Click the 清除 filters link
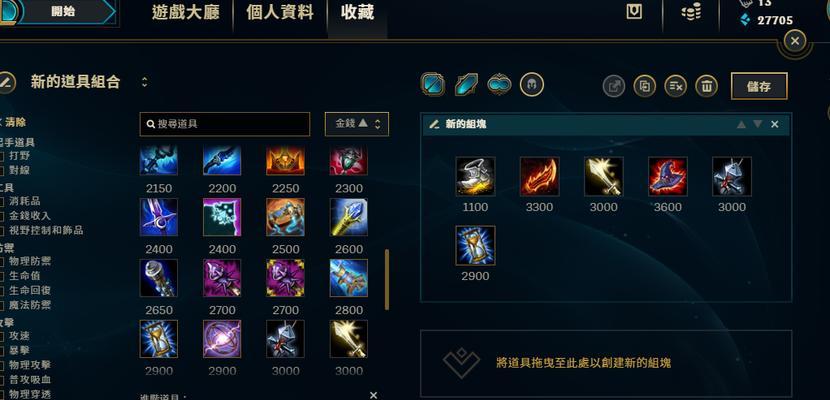This screenshot has width=830, height=400. [x=13, y=123]
